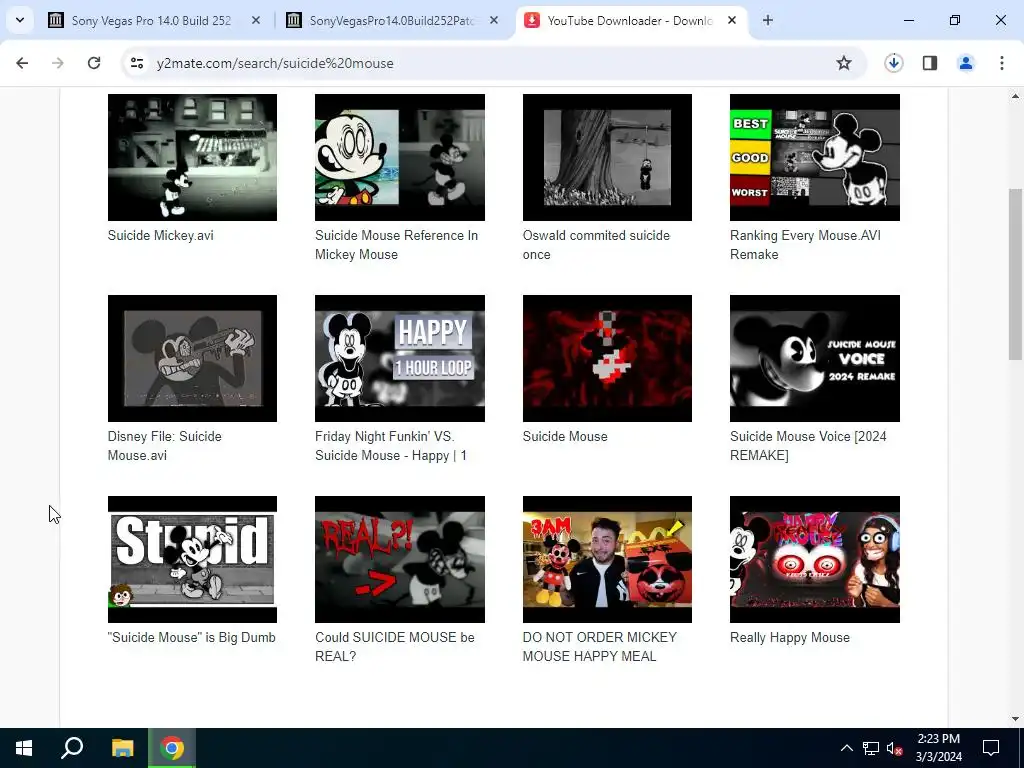1024x768 pixels.
Task: Go back to the previous page
Action: [x=22, y=63]
